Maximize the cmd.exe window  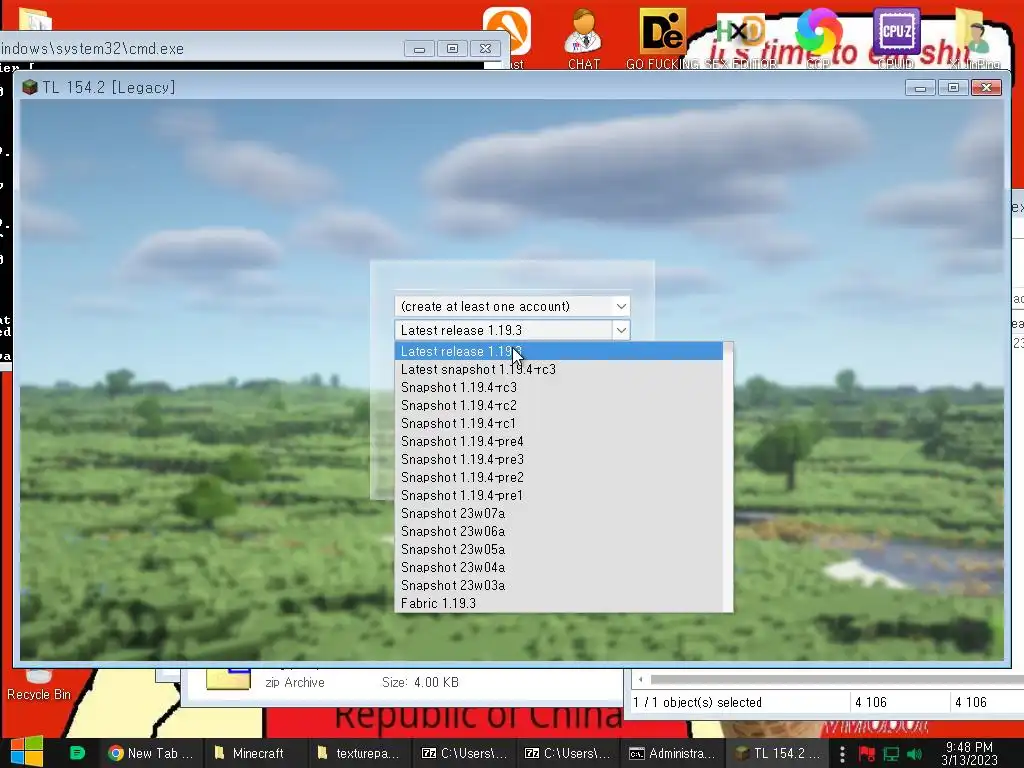[452, 49]
